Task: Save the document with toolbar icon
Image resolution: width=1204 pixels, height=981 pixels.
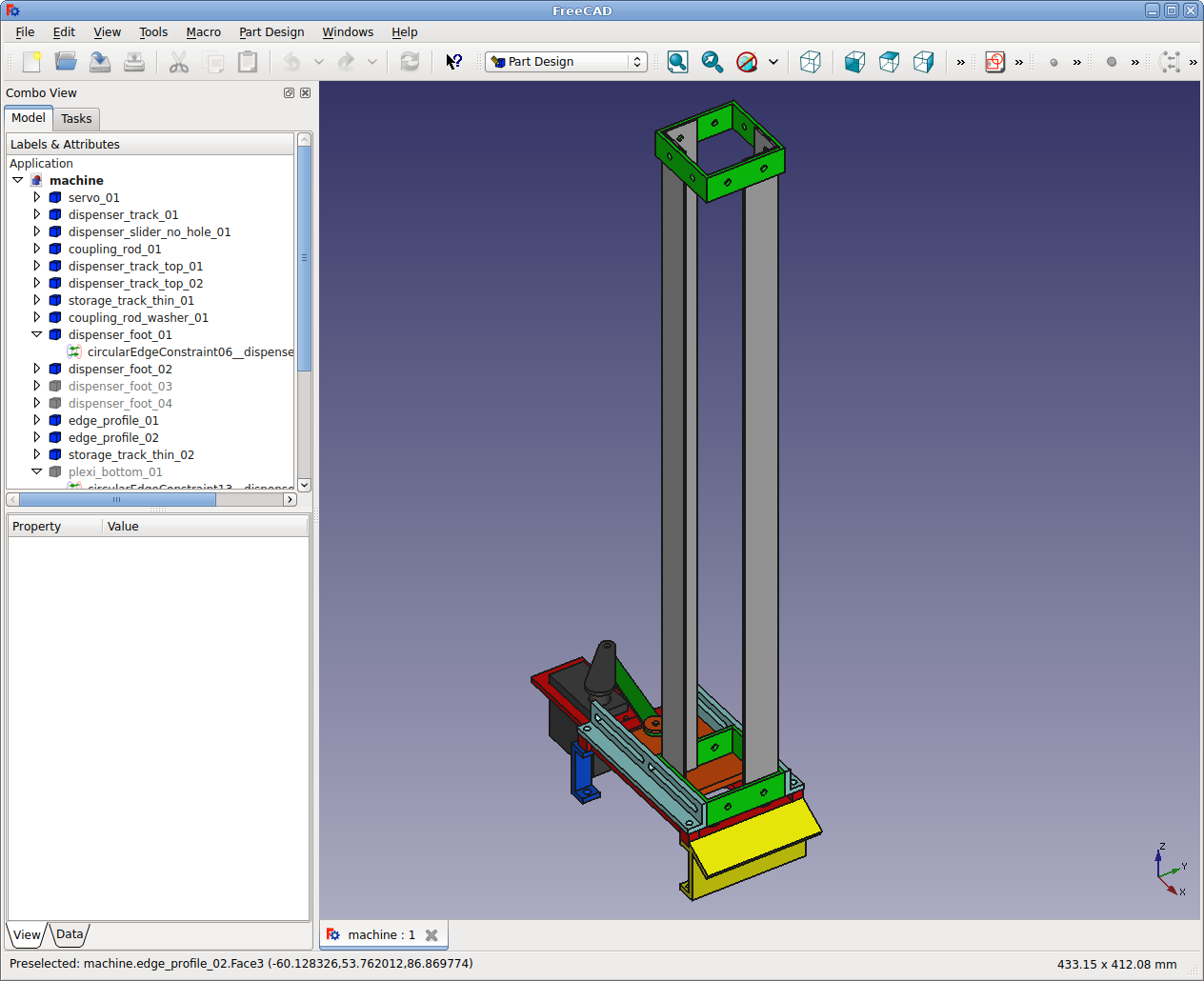Action: pyautogui.click(x=100, y=62)
